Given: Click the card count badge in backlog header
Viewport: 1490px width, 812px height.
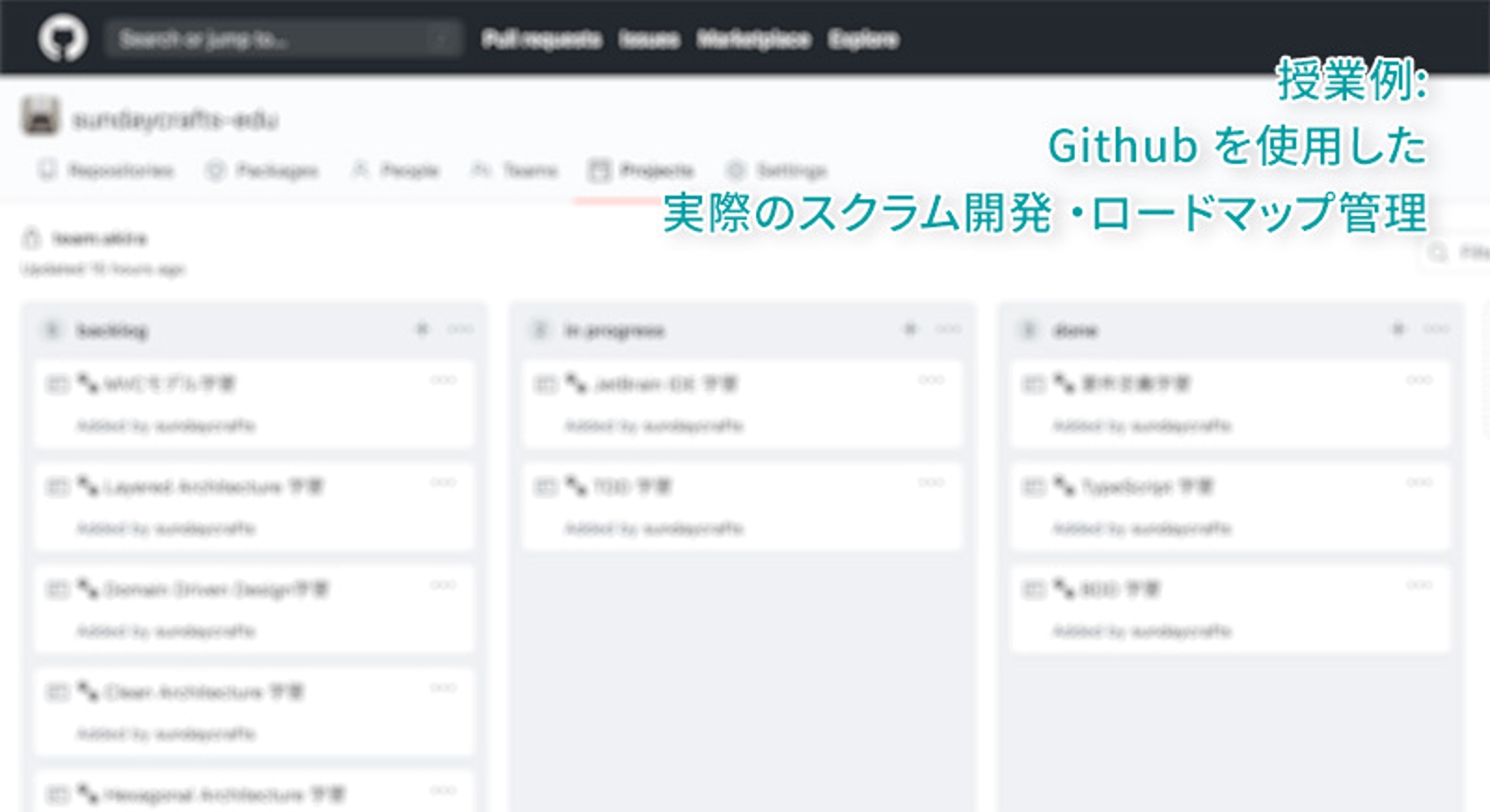Looking at the screenshot, I should pos(52,330).
